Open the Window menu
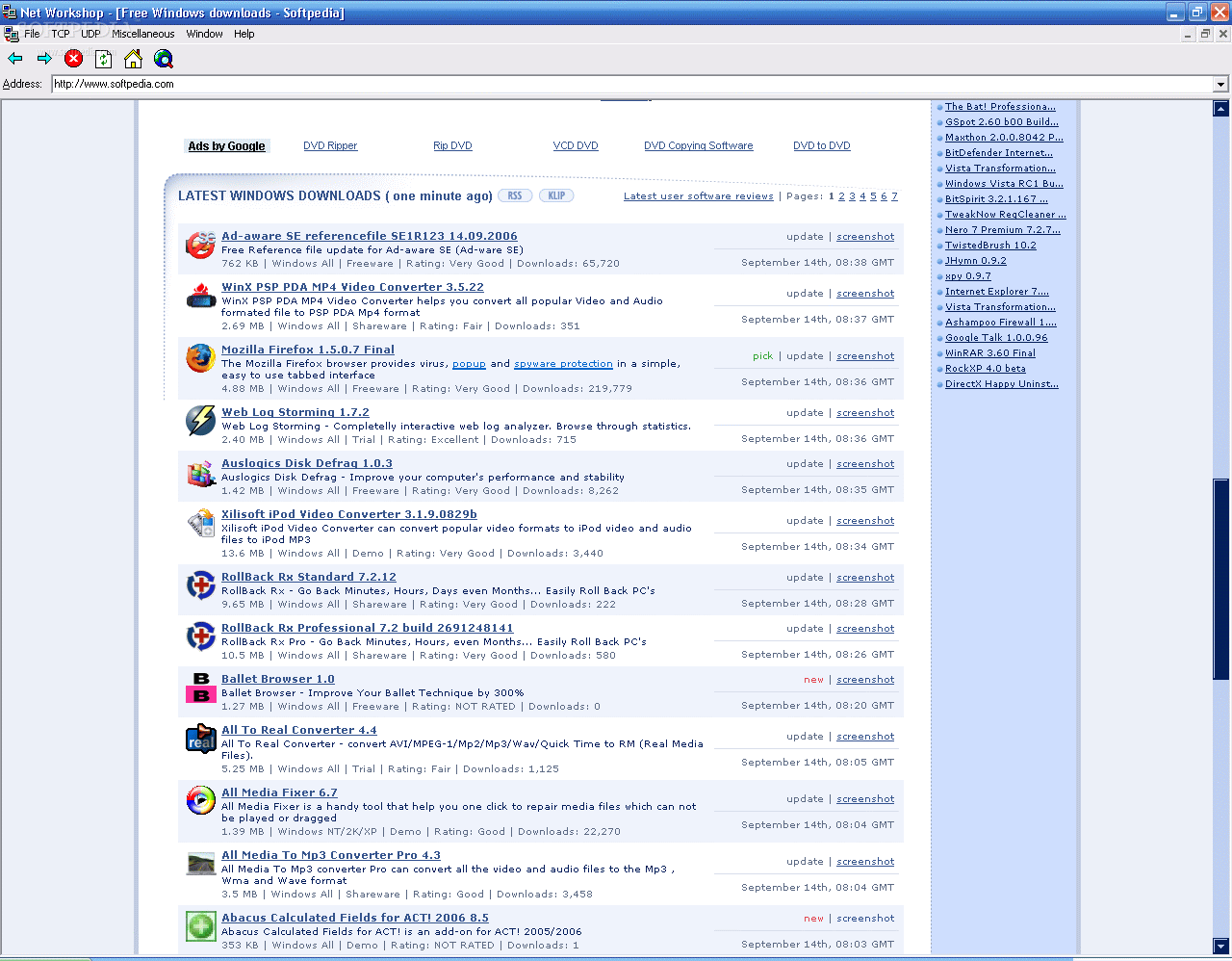This screenshot has height=961, width=1232. pyautogui.click(x=204, y=34)
